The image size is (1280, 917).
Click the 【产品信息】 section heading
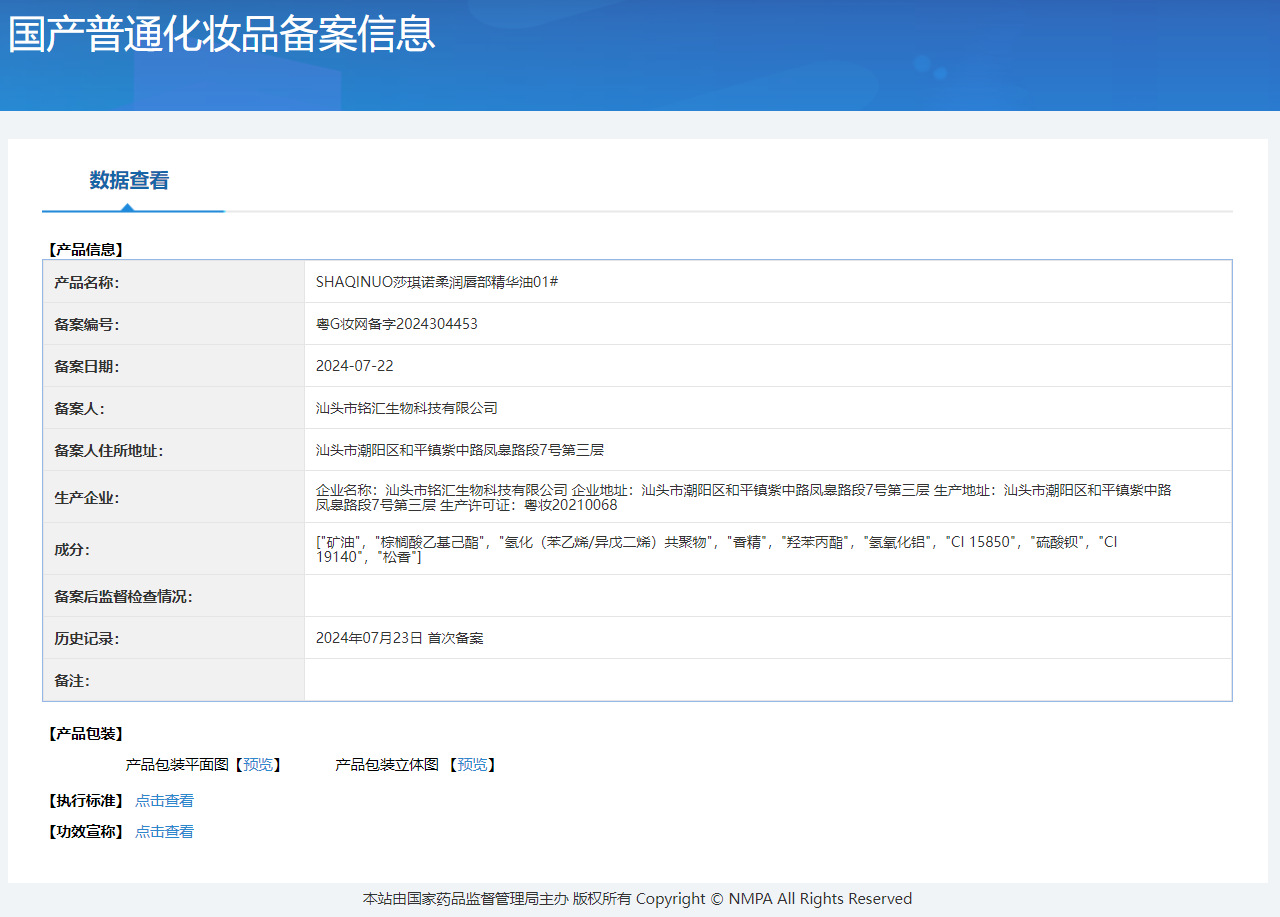click(x=85, y=250)
